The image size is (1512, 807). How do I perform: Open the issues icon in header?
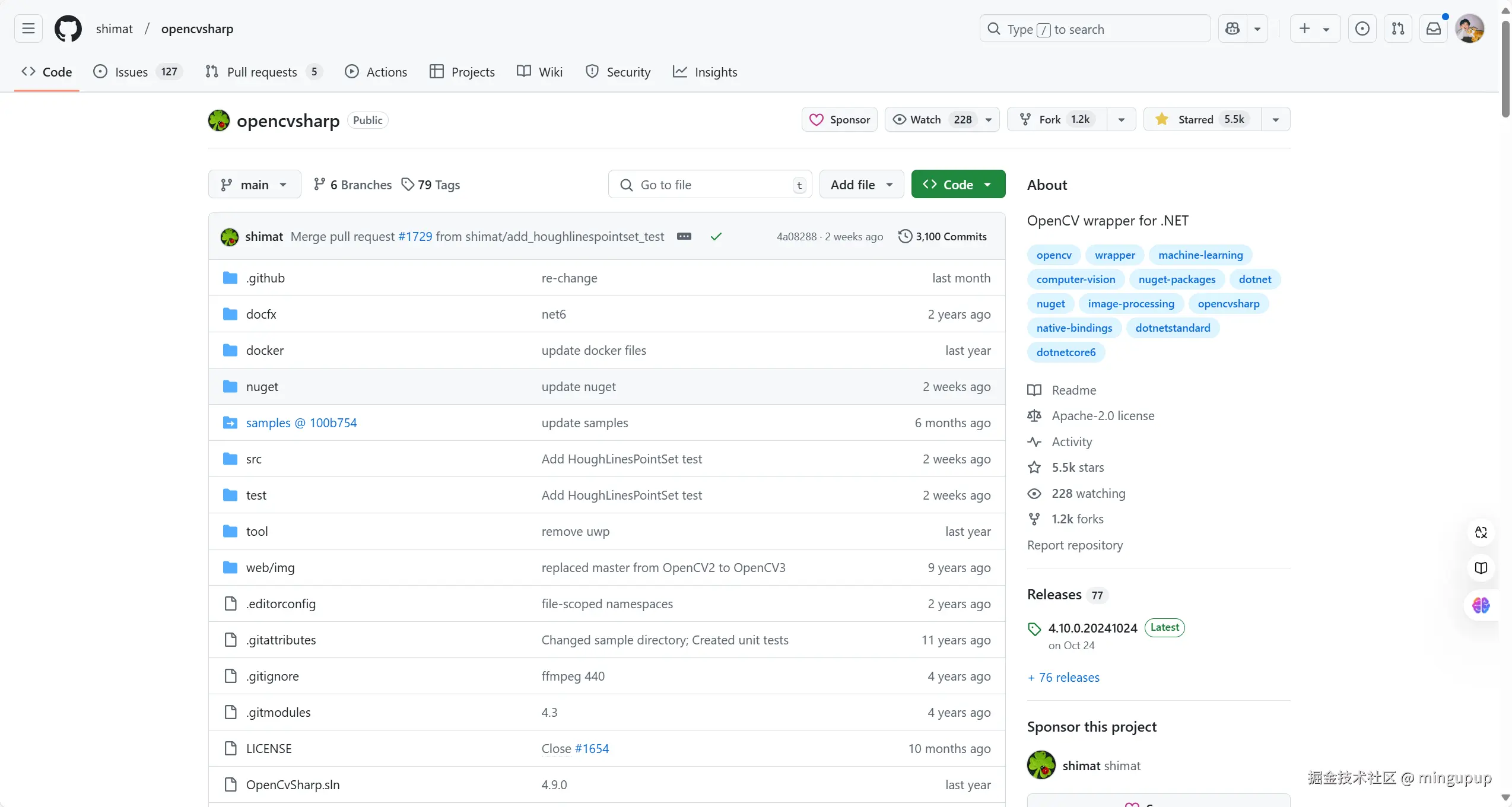click(x=1362, y=28)
